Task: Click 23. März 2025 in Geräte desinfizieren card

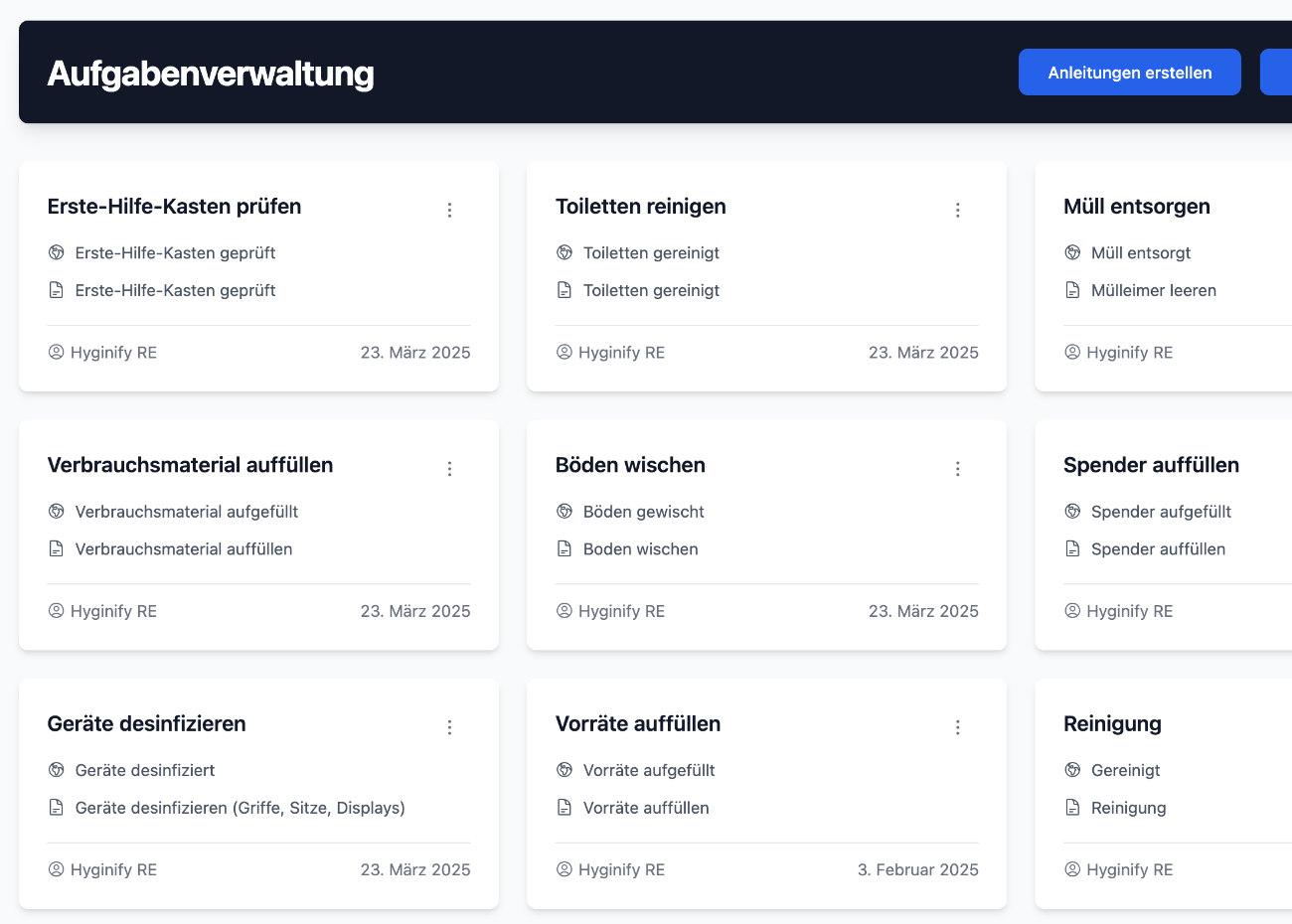Action: 415,869
